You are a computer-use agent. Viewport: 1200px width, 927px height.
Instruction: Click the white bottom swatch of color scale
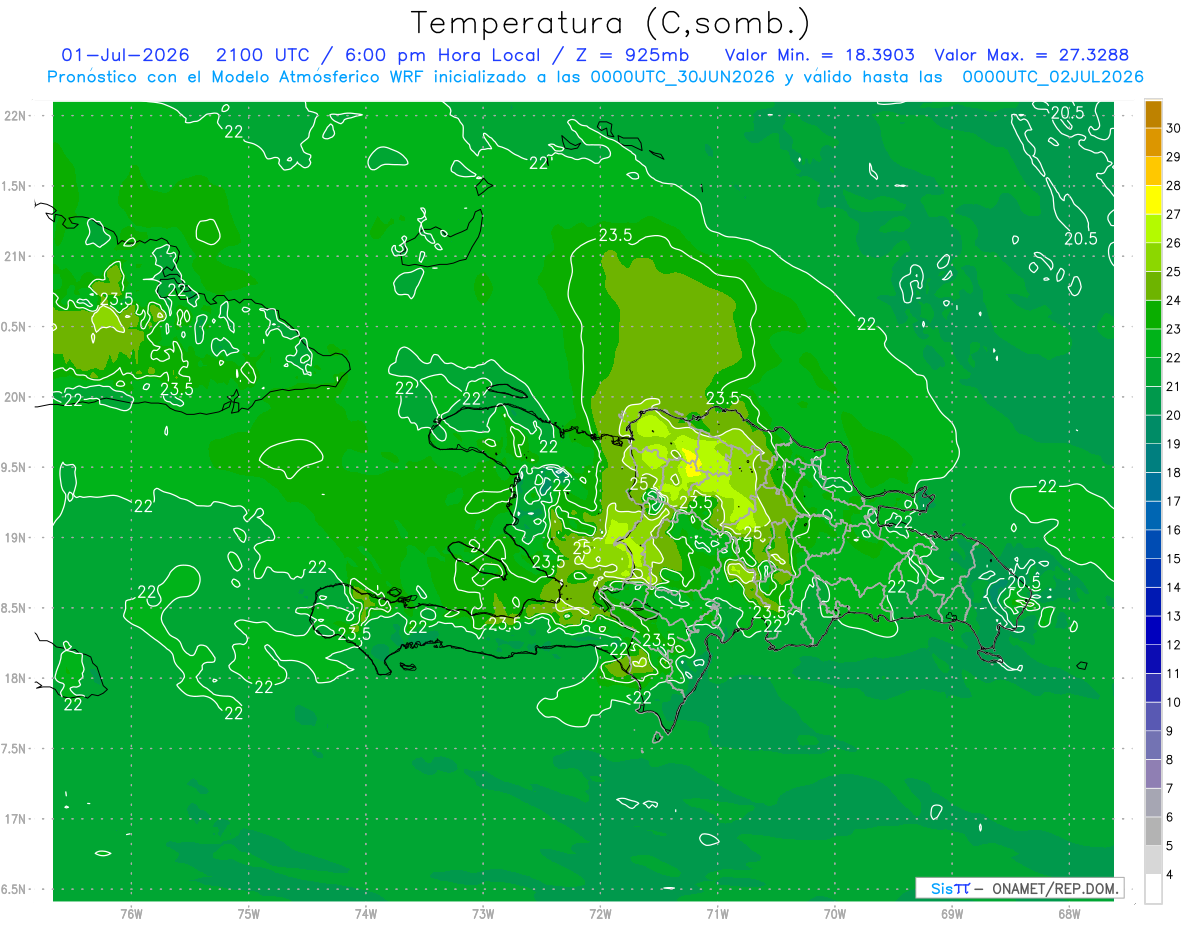point(1153,889)
